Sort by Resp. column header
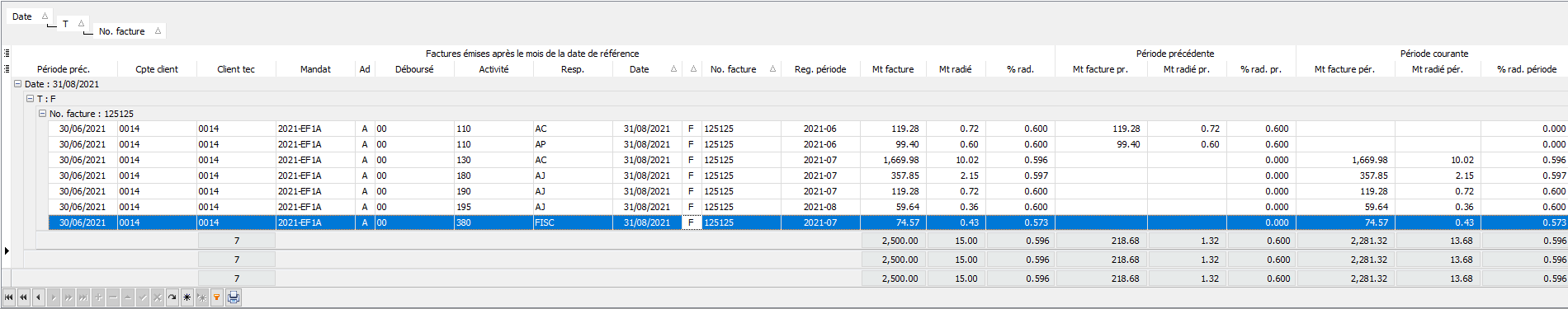The width and height of the screenshot is (1568, 309). (573, 69)
